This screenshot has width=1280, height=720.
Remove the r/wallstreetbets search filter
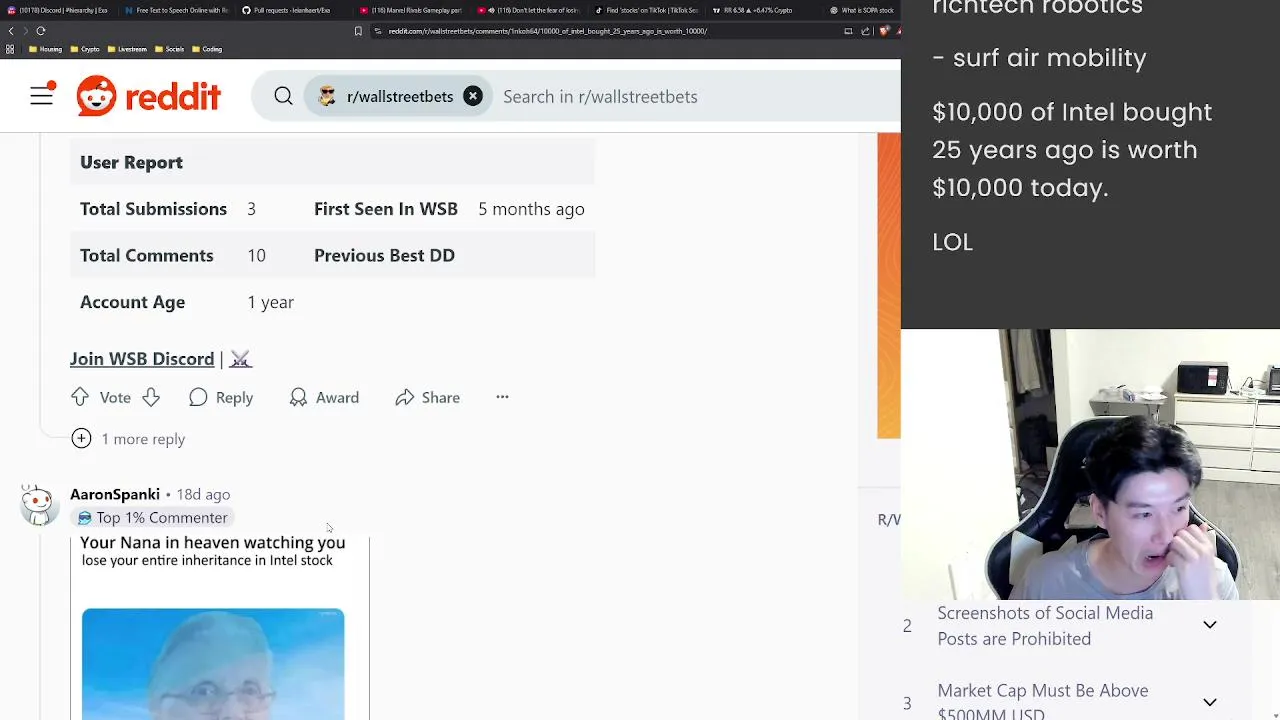(x=473, y=96)
